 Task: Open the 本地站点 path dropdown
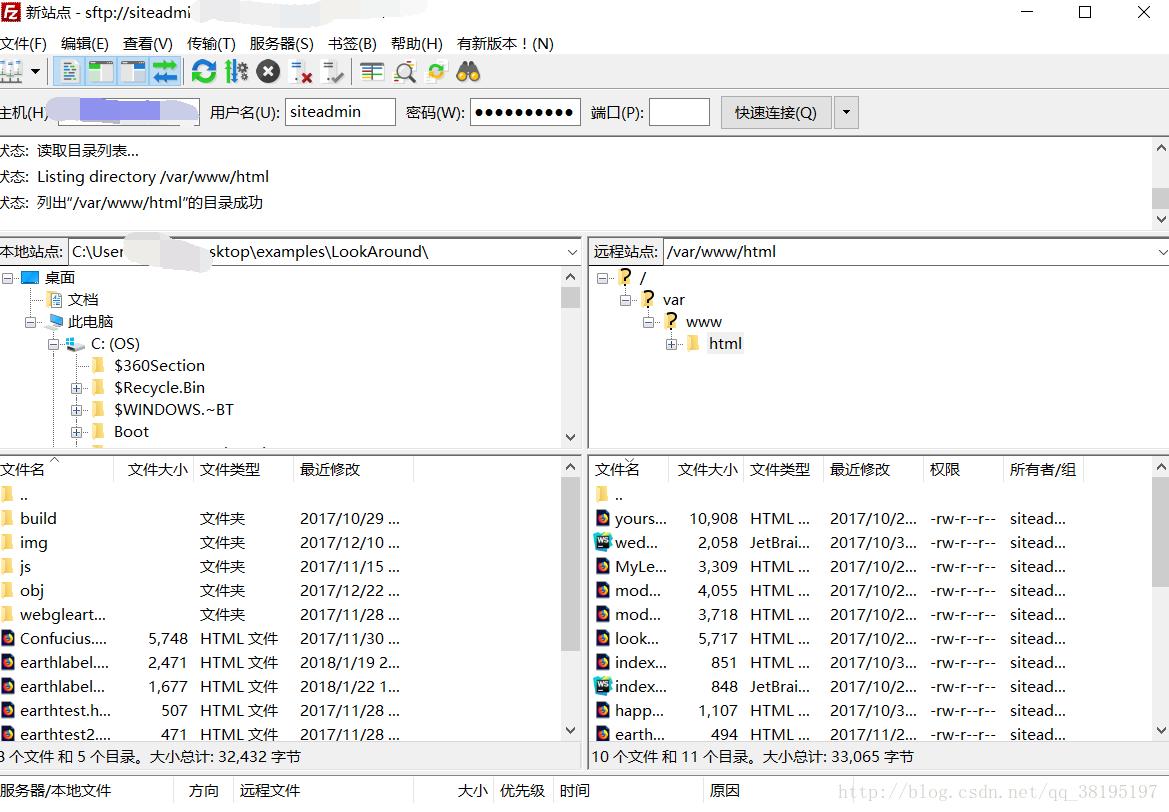(x=572, y=252)
